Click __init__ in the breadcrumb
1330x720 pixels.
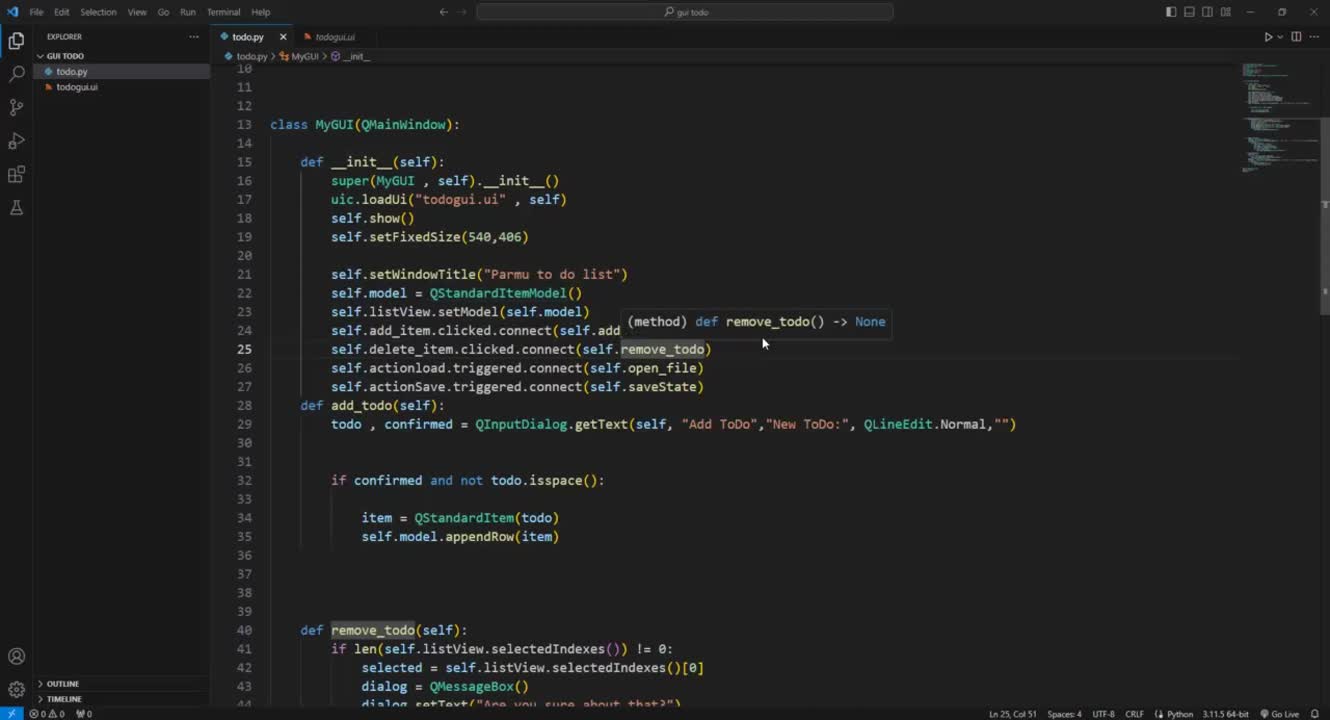357,57
